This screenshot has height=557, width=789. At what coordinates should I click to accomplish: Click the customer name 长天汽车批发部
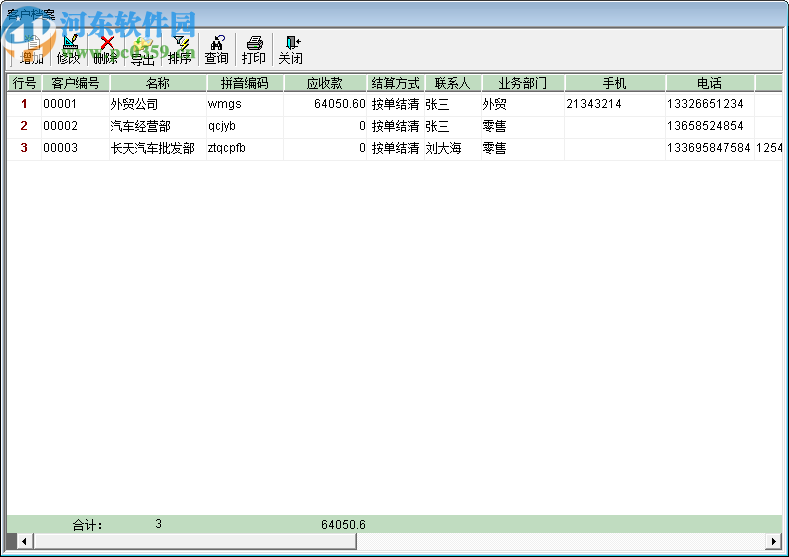click(x=152, y=148)
